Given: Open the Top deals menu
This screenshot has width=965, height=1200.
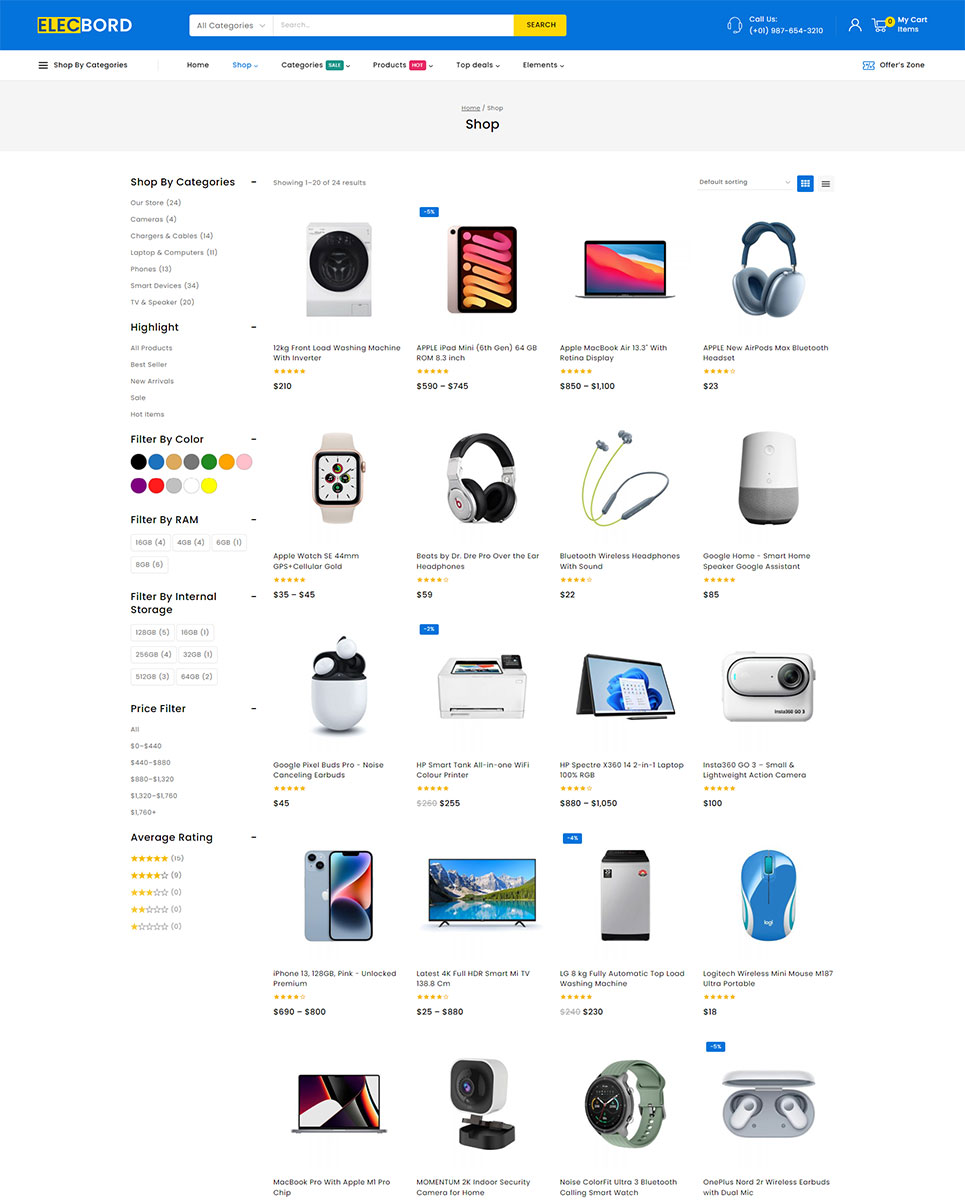Looking at the screenshot, I should [478, 65].
